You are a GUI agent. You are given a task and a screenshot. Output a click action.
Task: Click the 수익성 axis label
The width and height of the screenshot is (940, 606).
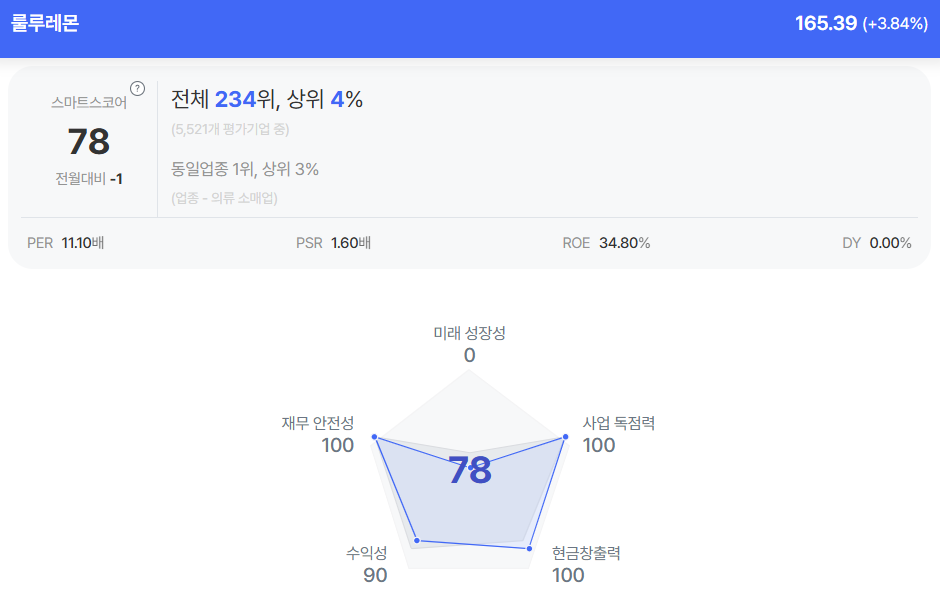pos(366,553)
